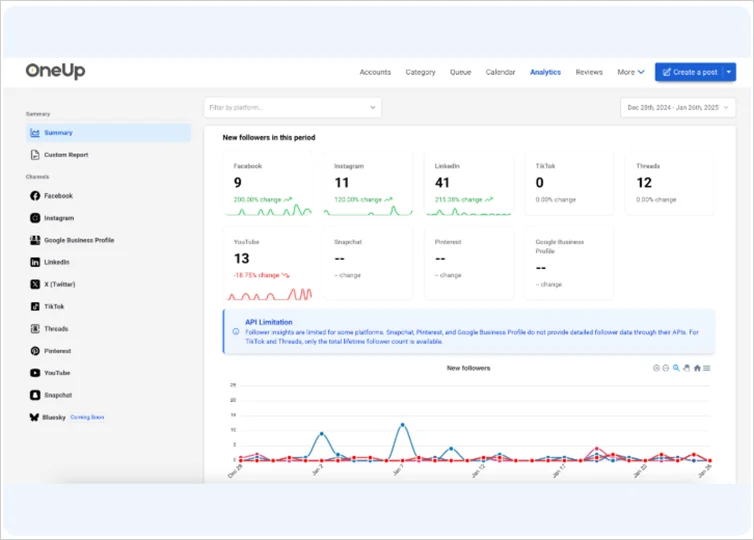Click the LinkedIn icon in sidebar
This screenshot has width=754, height=540.
point(35,262)
